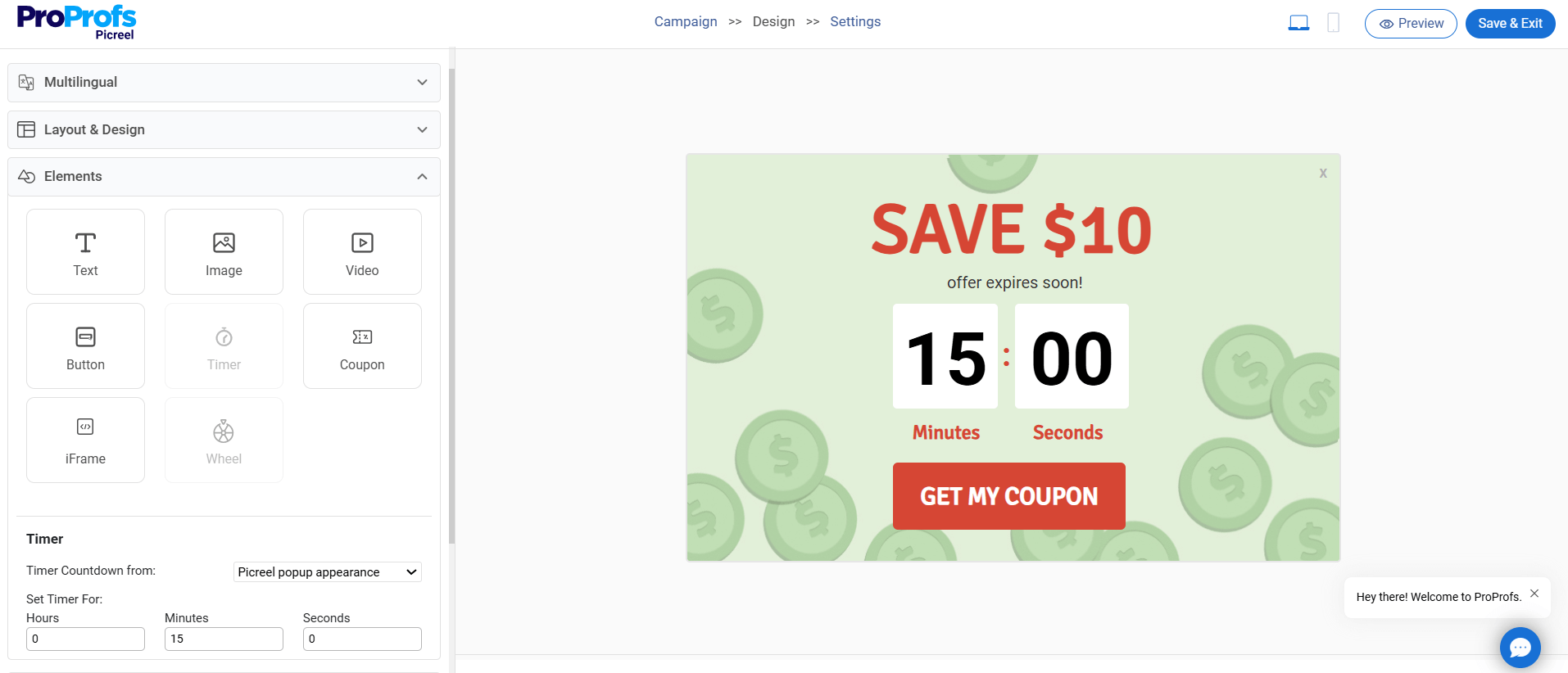1568x673 pixels.
Task: Add an Image element
Action: point(223,251)
